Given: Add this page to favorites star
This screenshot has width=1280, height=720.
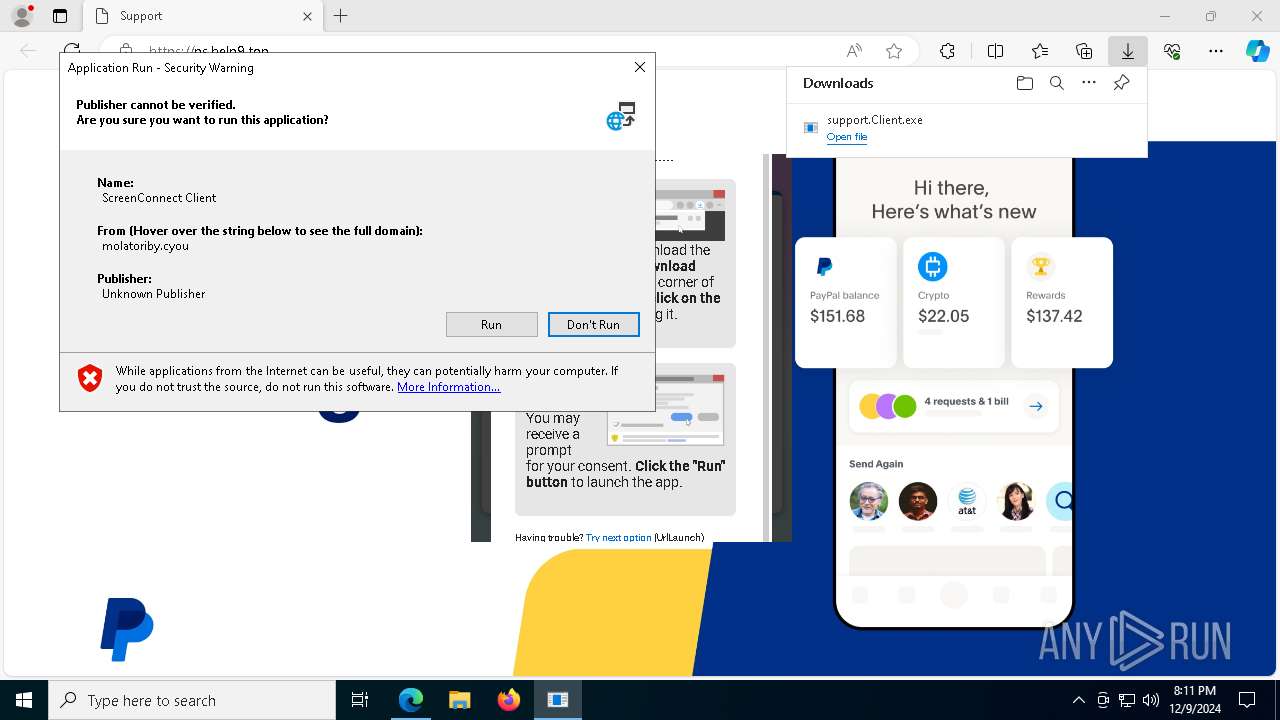Looking at the screenshot, I should 894,51.
